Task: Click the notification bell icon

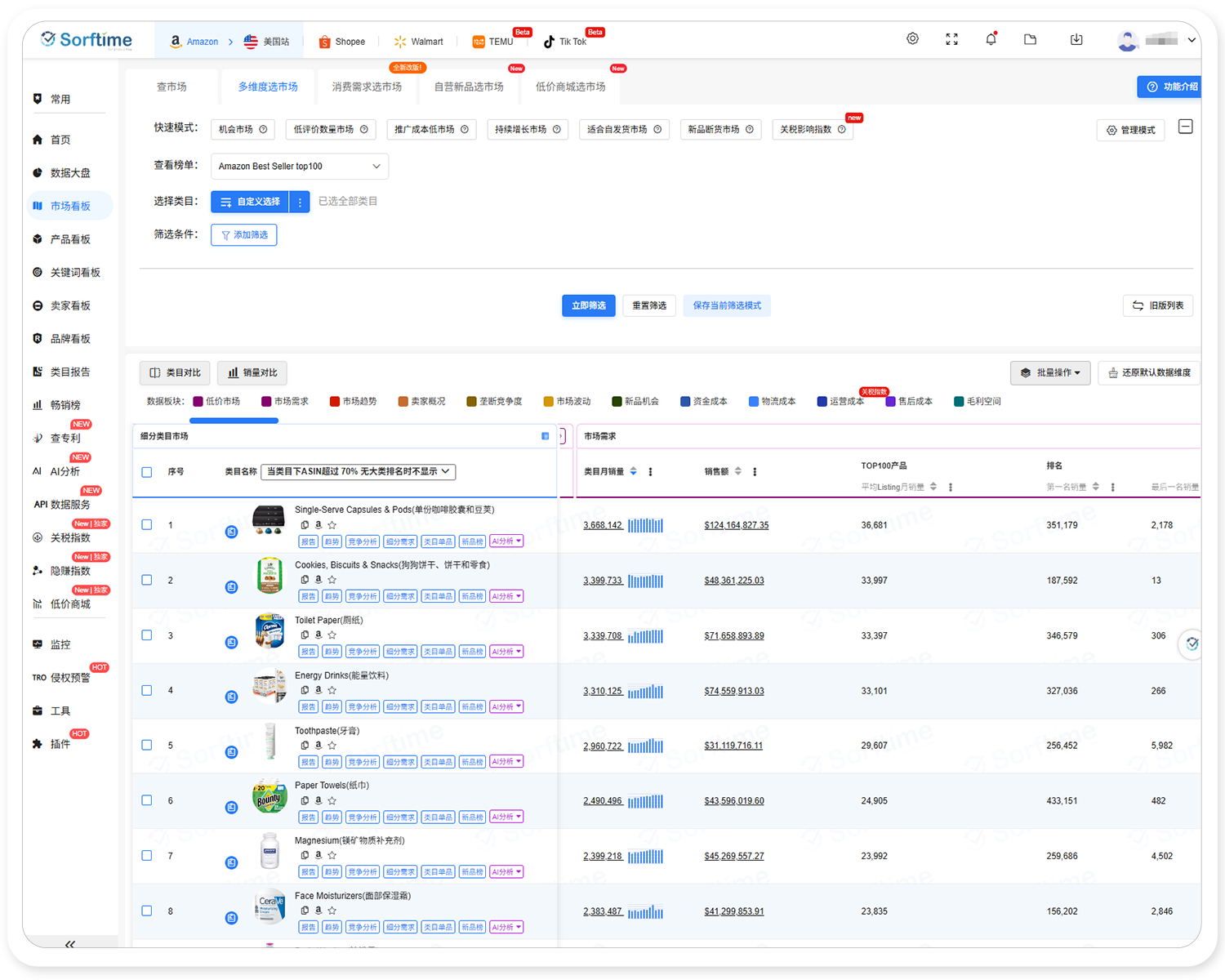Action: 991,39
